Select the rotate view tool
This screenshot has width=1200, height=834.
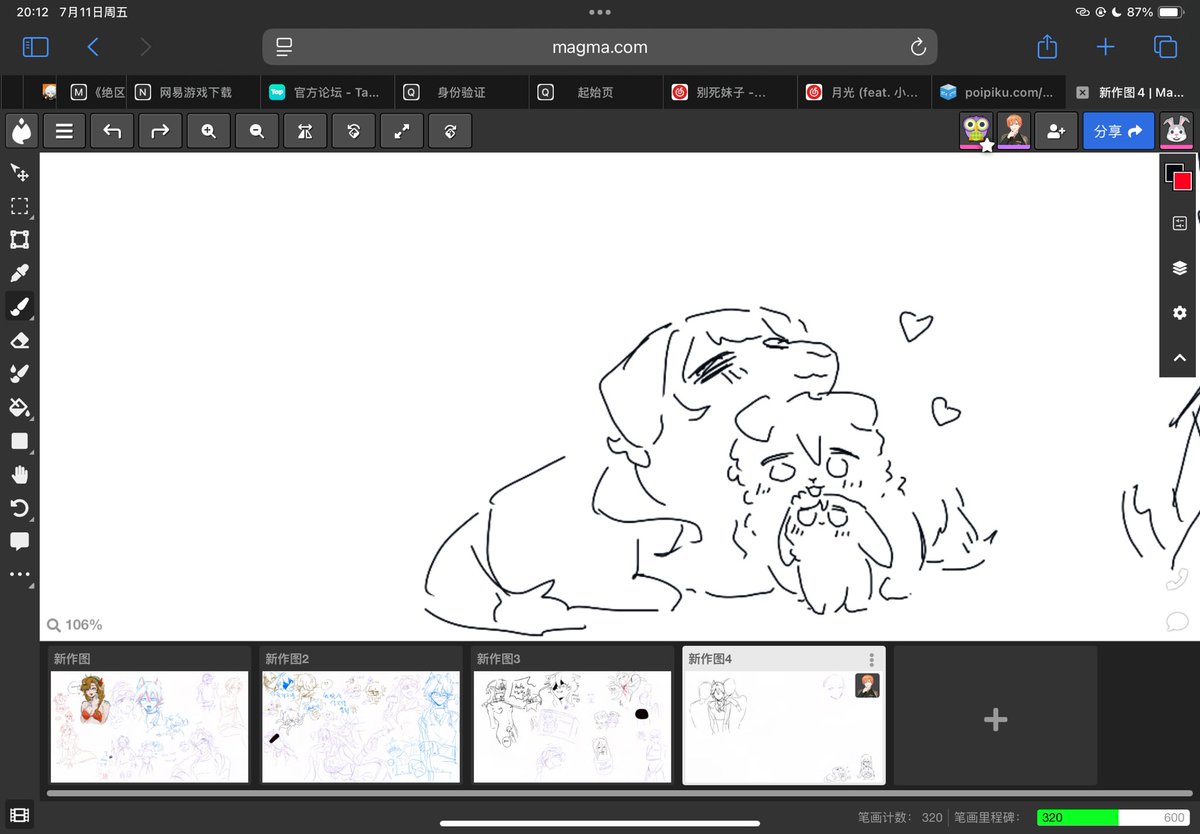(x=19, y=508)
